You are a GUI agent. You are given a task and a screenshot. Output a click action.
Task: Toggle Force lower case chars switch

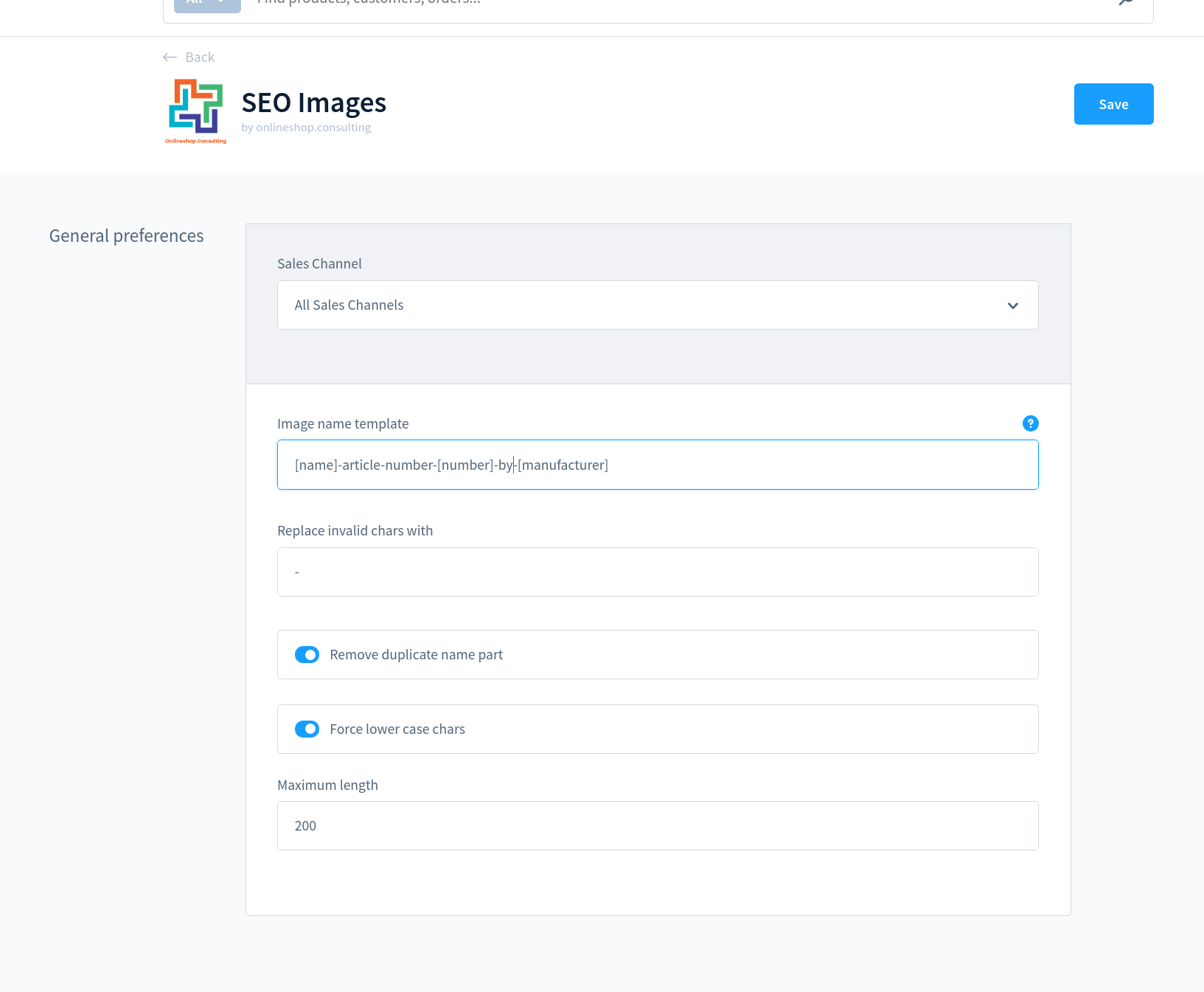(x=307, y=729)
